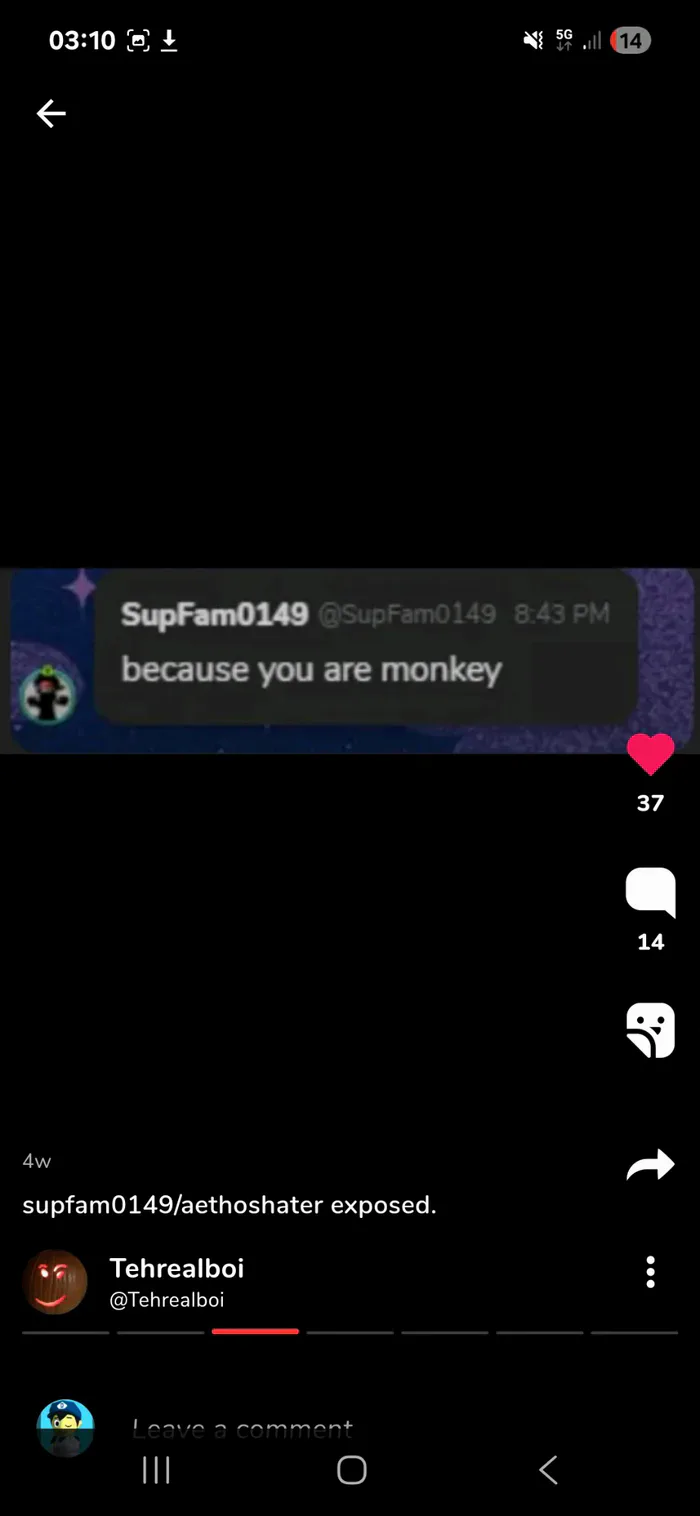Screen dimensions: 700x1516
Task: Select the highlighted red progress segment
Action: (255, 1332)
